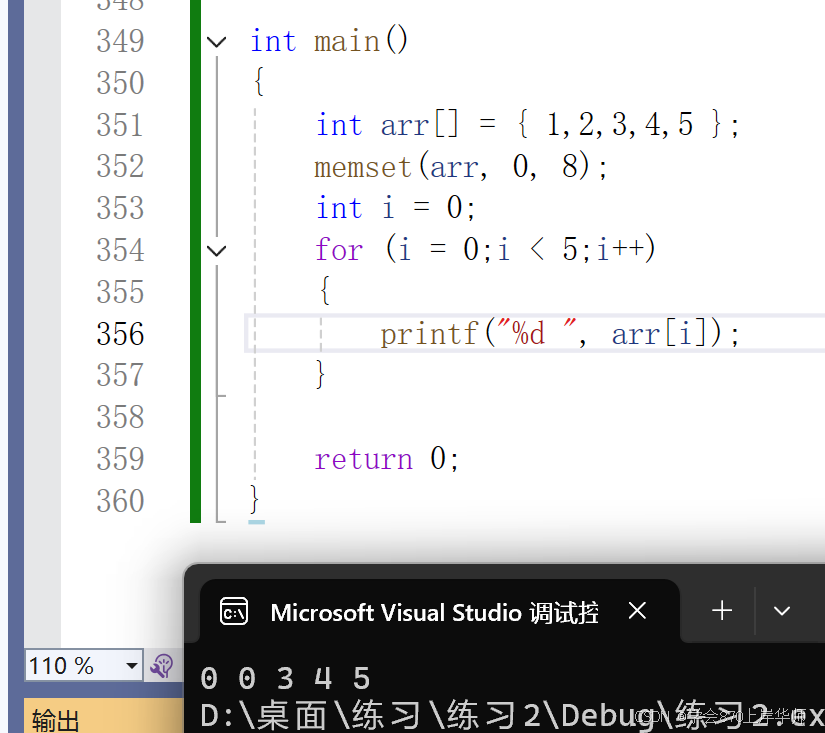Click line number 351
The height and width of the screenshot is (733, 825).
point(120,125)
